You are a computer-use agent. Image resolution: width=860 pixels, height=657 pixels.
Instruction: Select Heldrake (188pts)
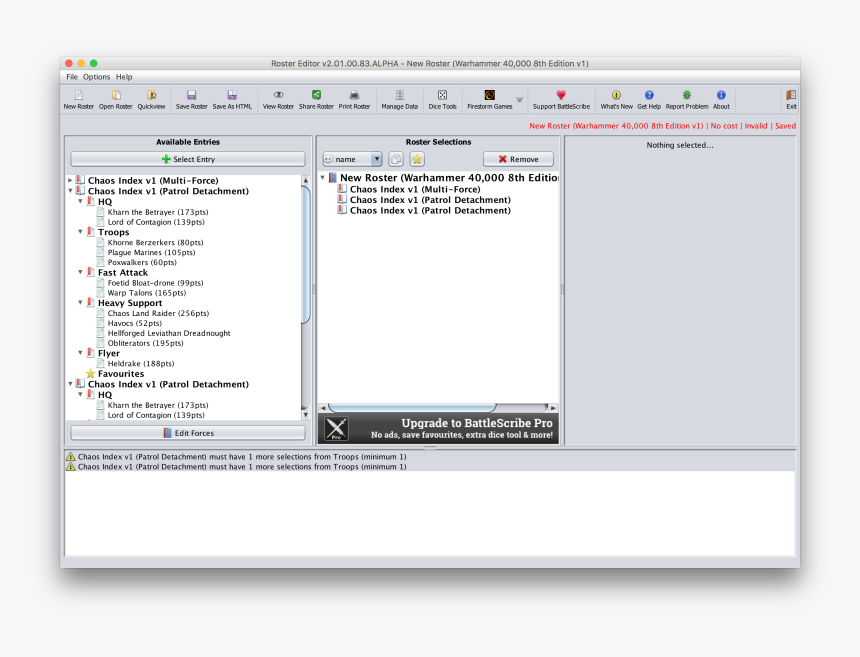pyautogui.click(x=141, y=364)
